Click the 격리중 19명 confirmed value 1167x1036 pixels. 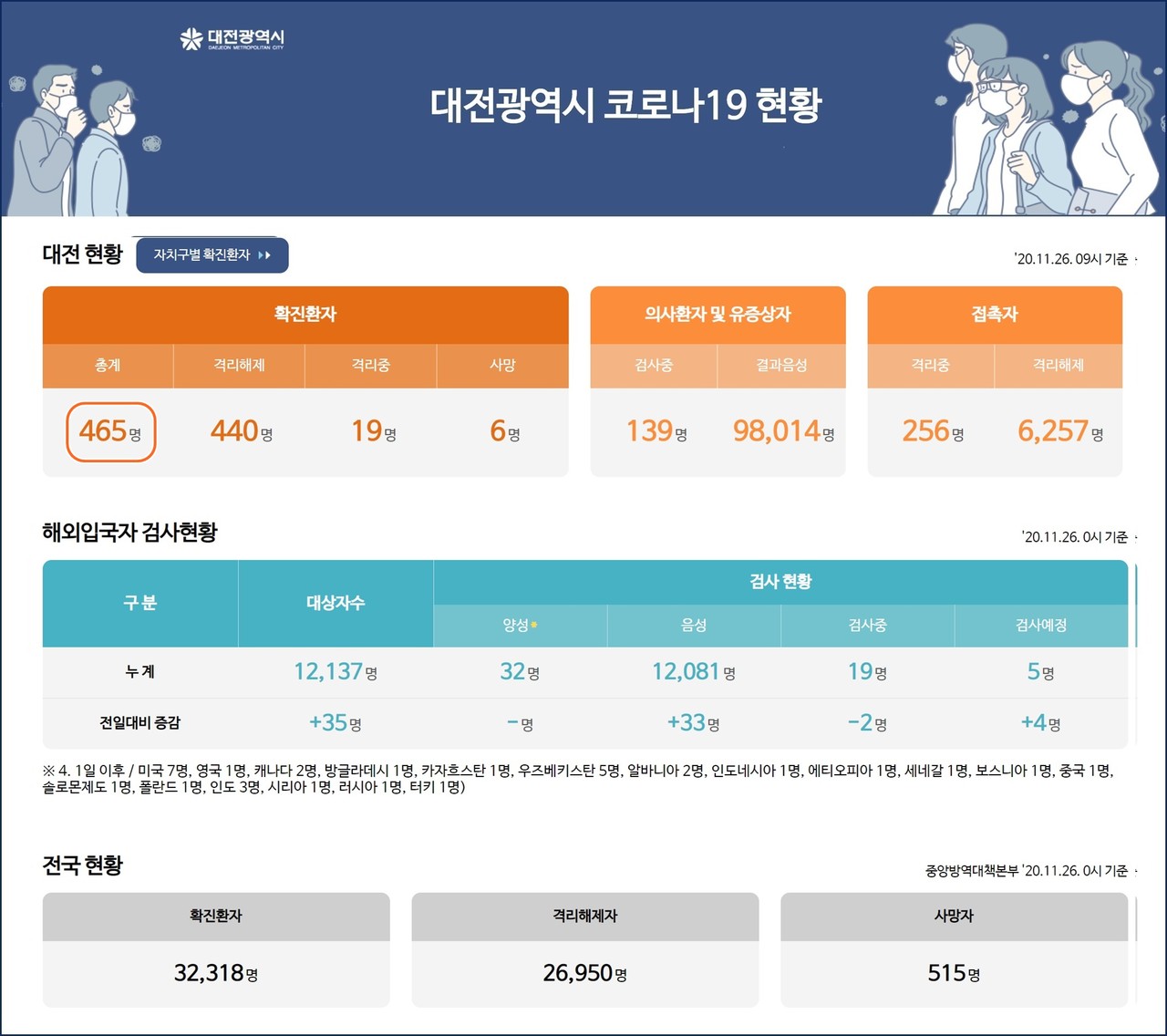(x=373, y=430)
